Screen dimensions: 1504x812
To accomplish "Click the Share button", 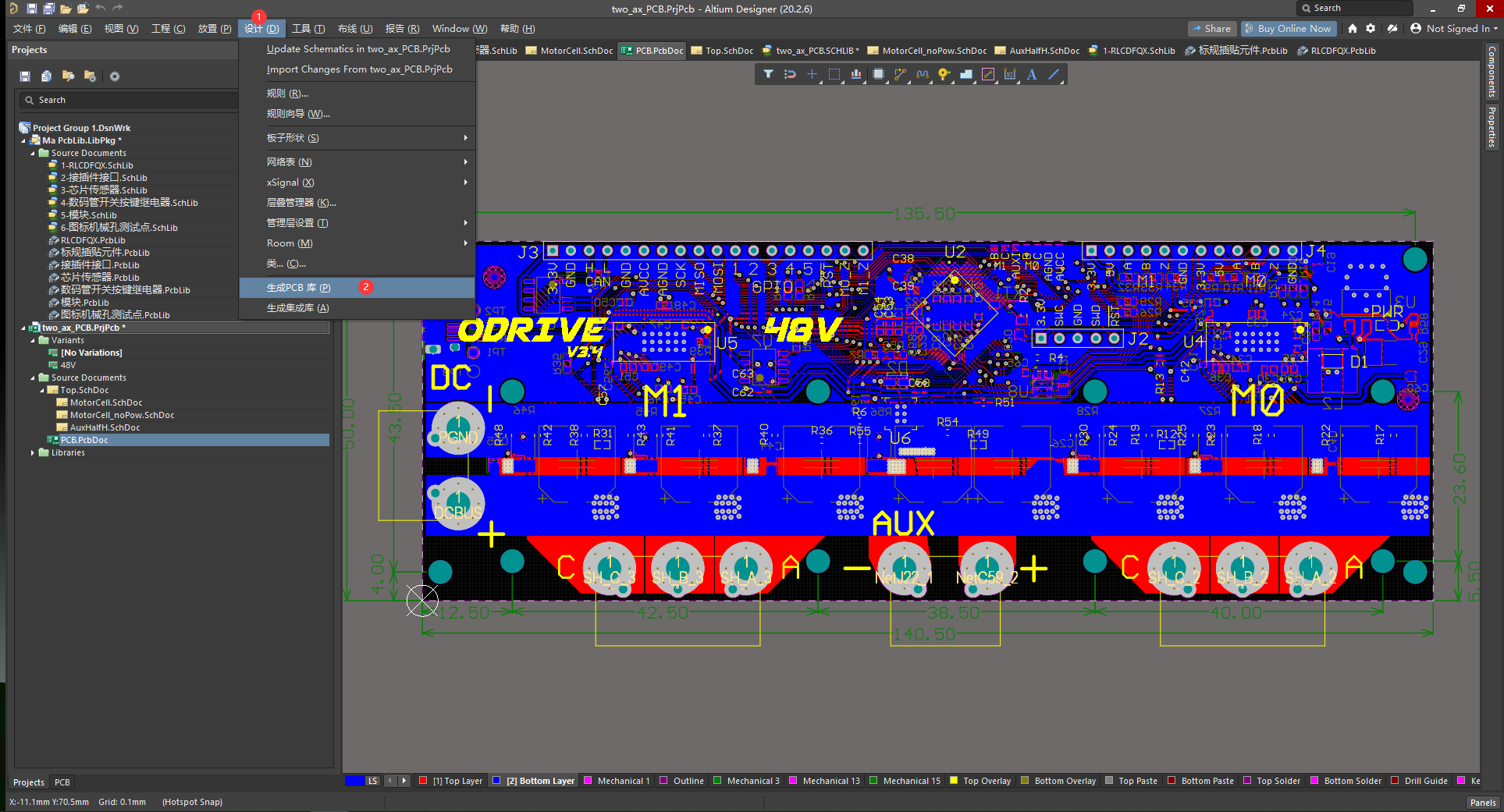I will tap(1211, 28).
